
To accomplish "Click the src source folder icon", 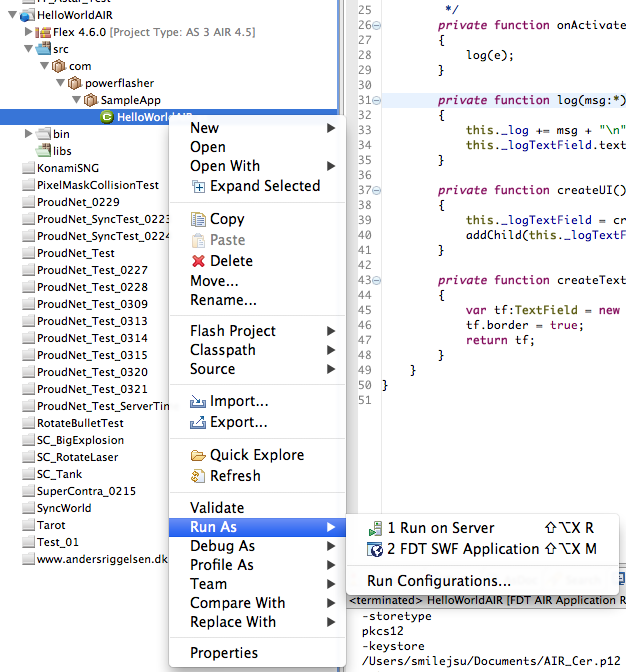I will [x=44, y=49].
